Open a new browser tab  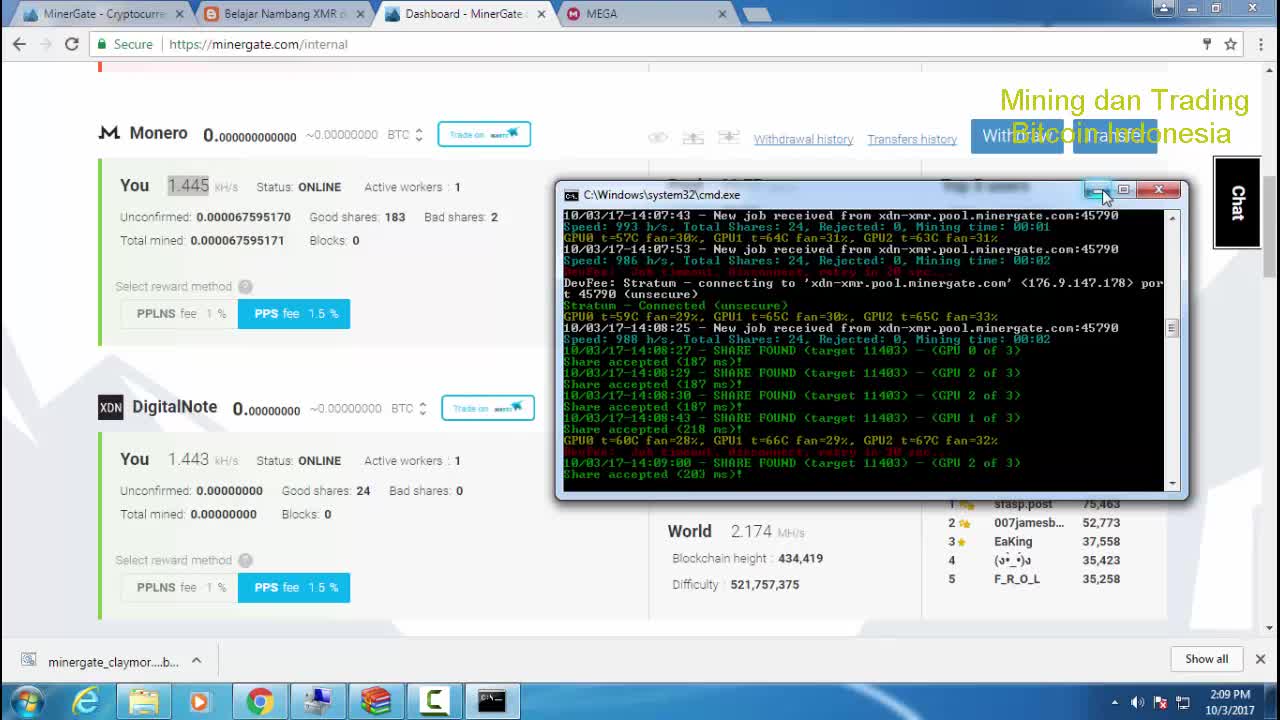(756, 14)
